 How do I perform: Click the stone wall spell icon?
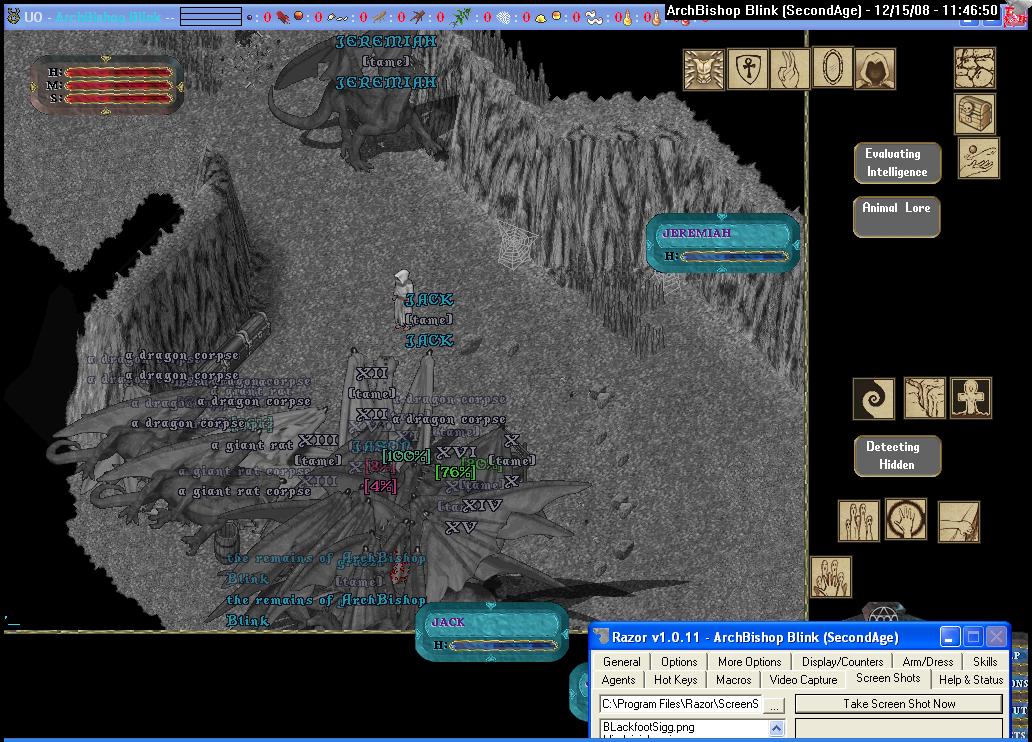pyautogui.click(x=975, y=69)
